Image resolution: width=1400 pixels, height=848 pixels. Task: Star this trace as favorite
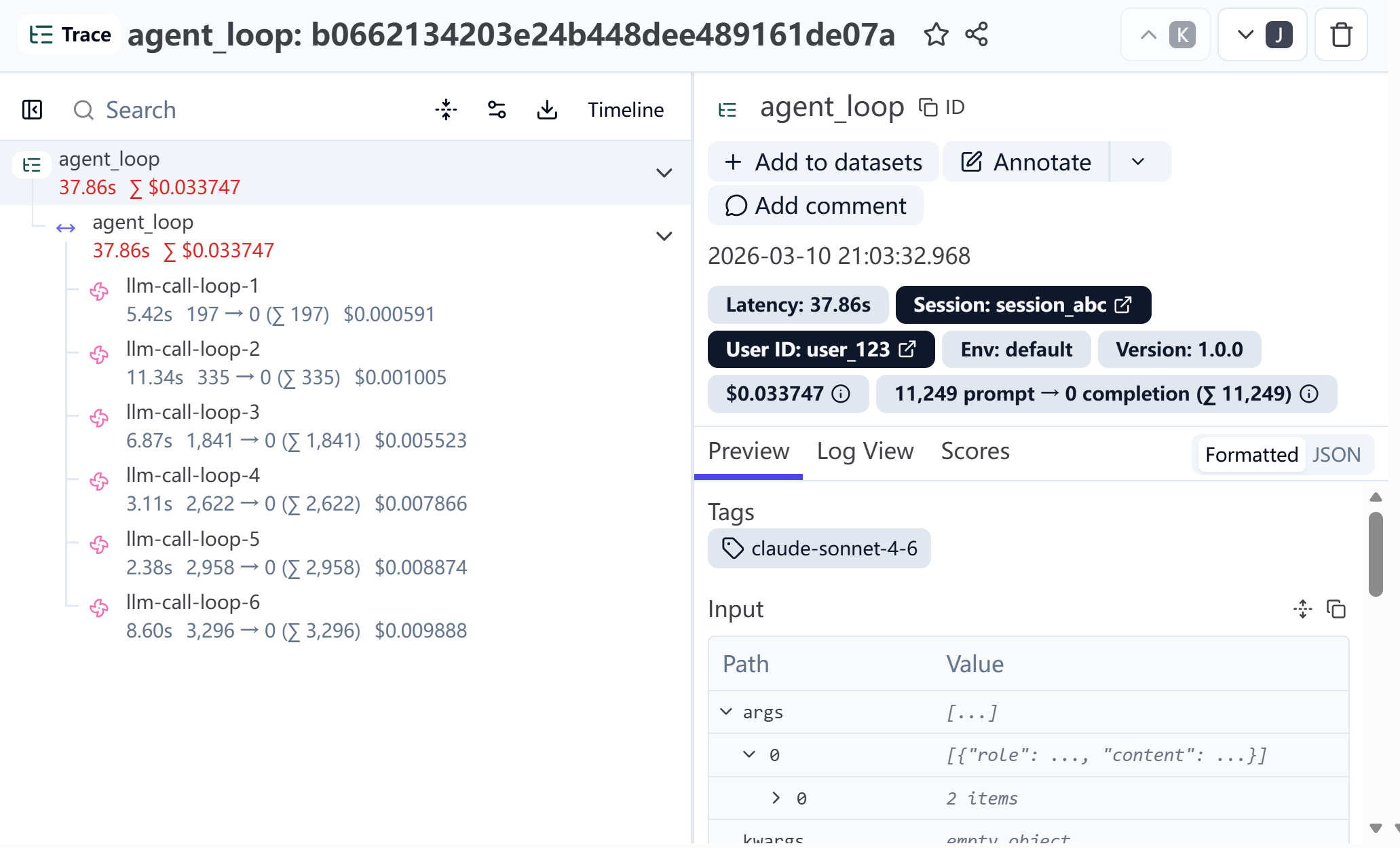click(936, 35)
